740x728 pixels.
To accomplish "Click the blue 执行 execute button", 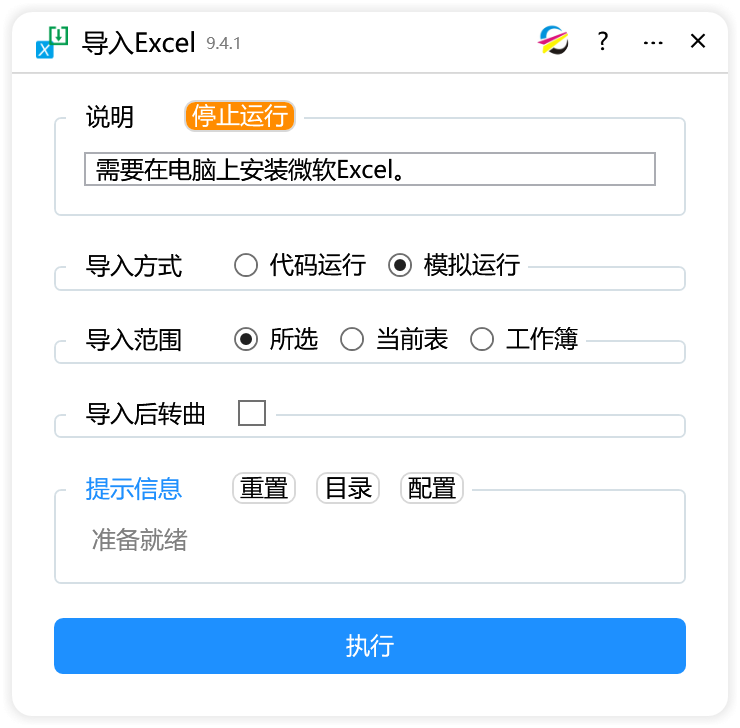I will [370, 646].
